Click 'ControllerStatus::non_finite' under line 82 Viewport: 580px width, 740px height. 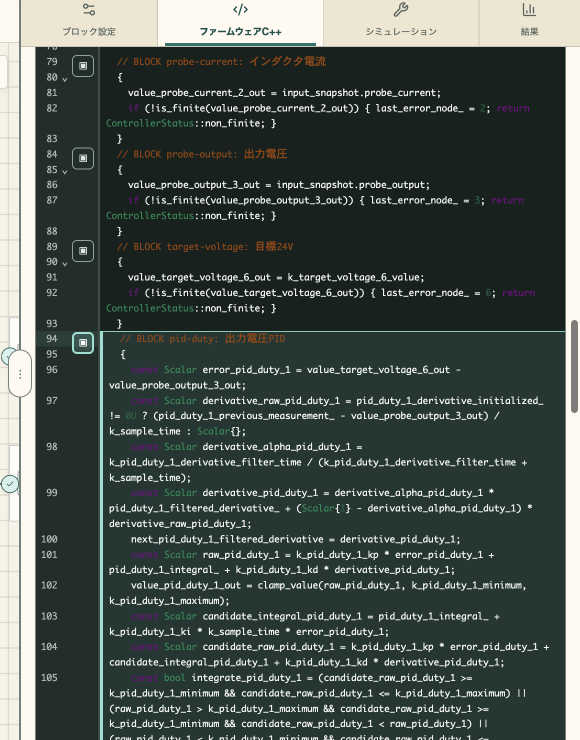coord(184,124)
